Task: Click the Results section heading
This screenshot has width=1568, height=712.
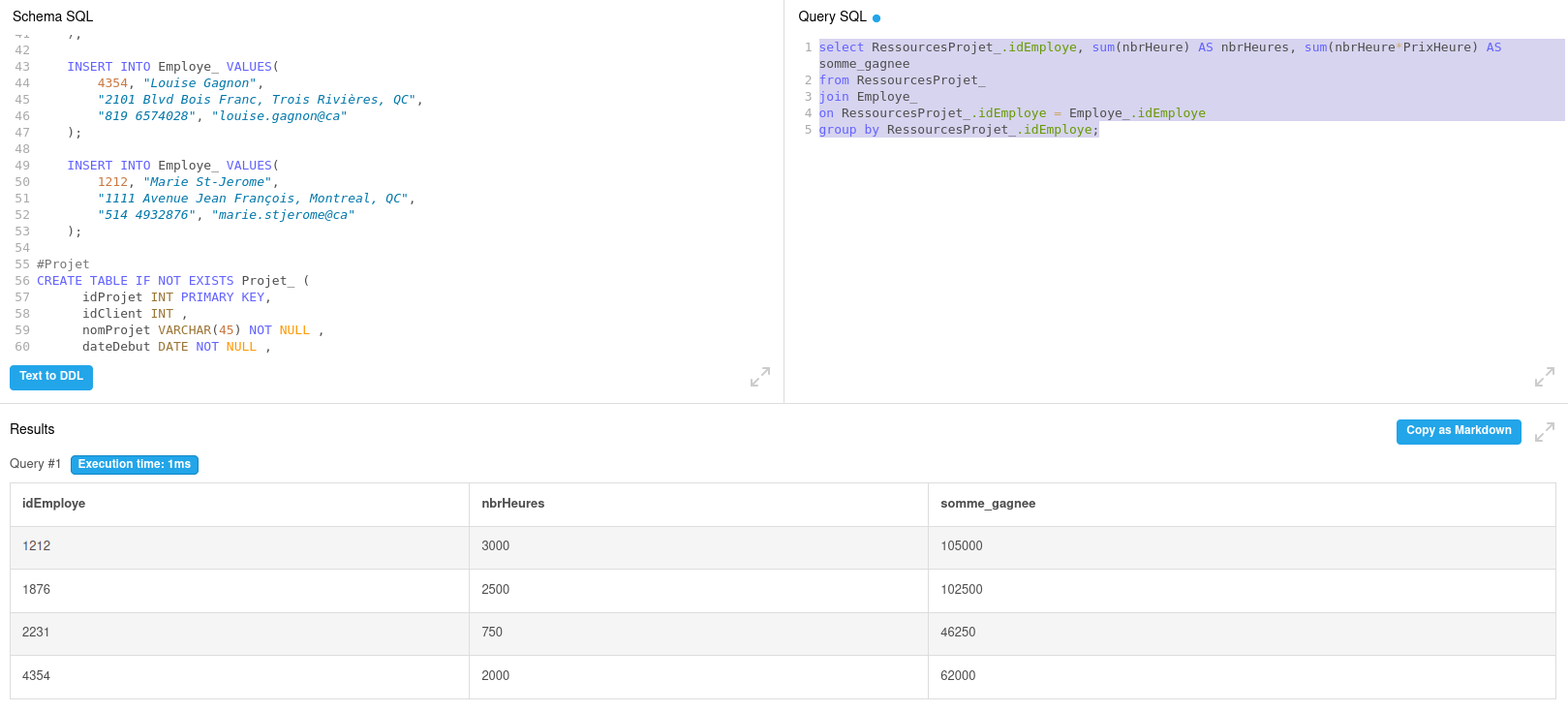Action: tap(32, 429)
